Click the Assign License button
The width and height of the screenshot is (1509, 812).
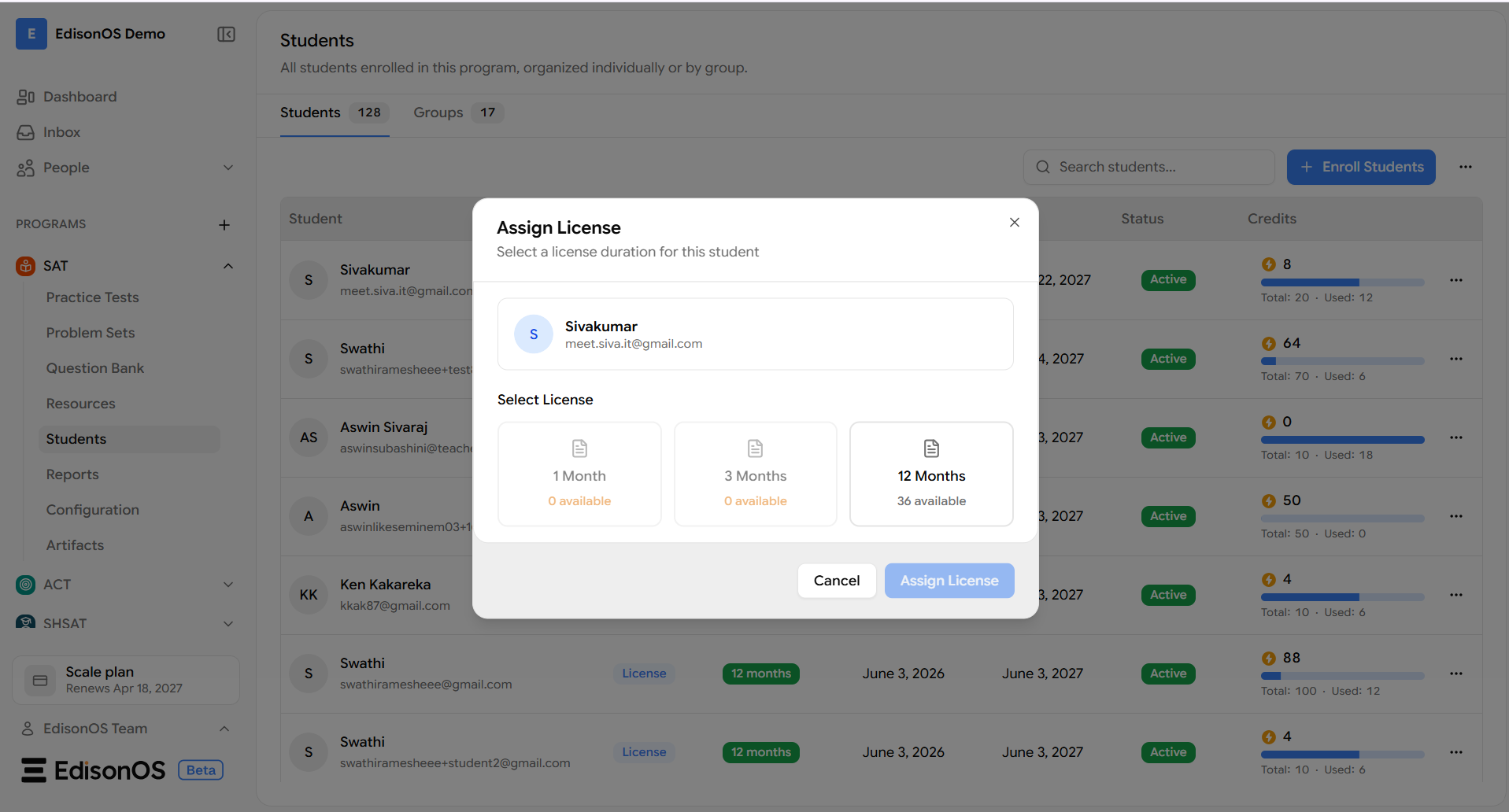pyautogui.click(x=949, y=581)
